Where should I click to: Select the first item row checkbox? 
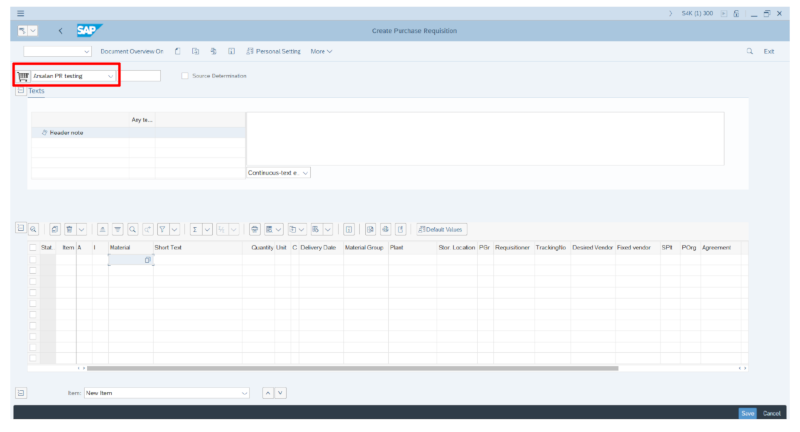tap(33, 260)
